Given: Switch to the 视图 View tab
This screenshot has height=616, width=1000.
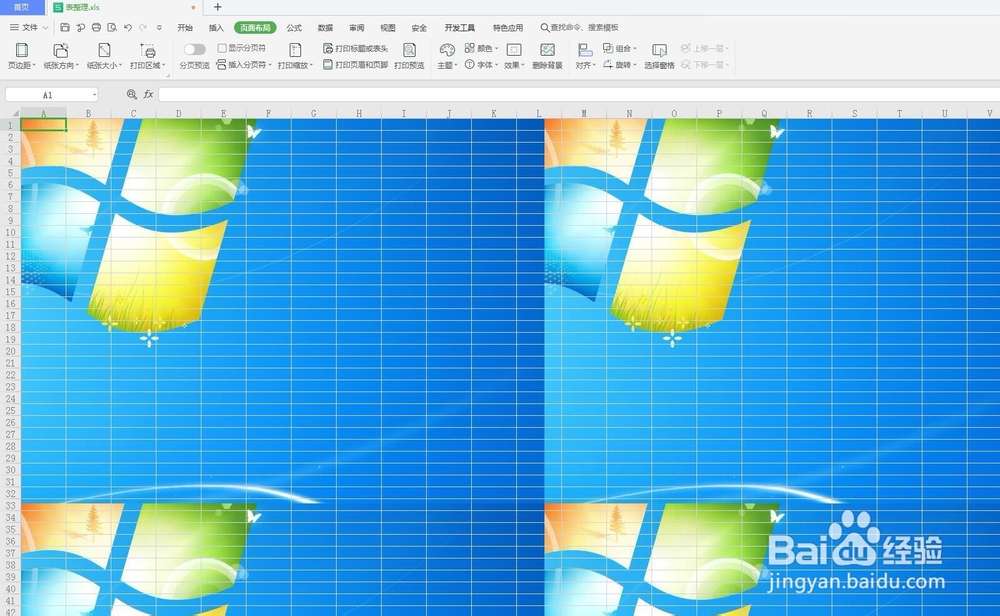Looking at the screenshot, I should pos(388,27).
